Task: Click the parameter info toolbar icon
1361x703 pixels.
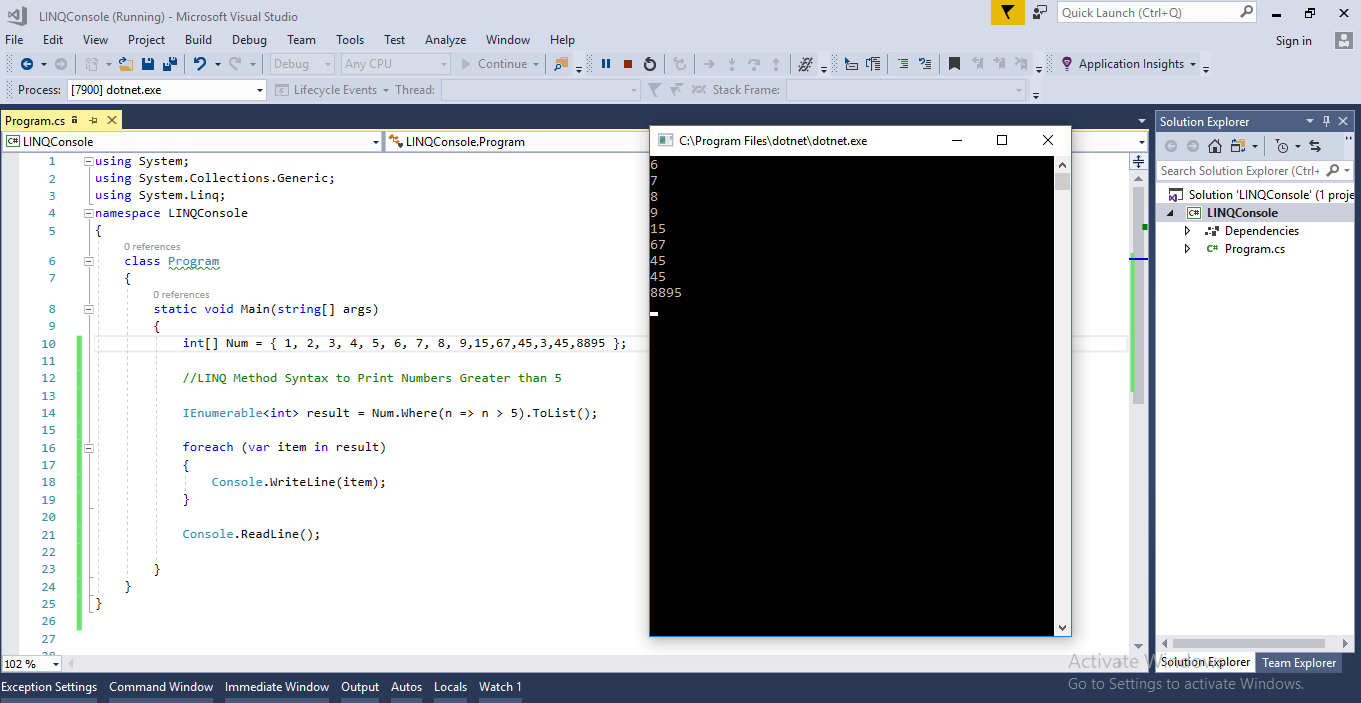Action: tap(873, 64)
